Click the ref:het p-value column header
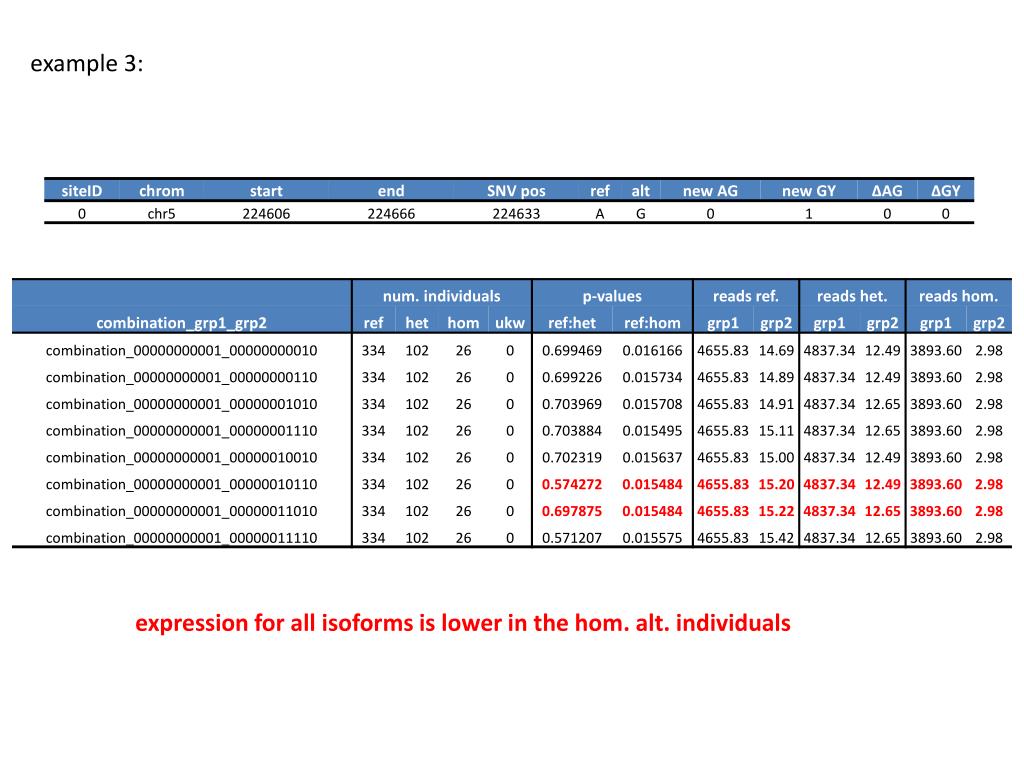The image size is (1024, 768). 571,323
